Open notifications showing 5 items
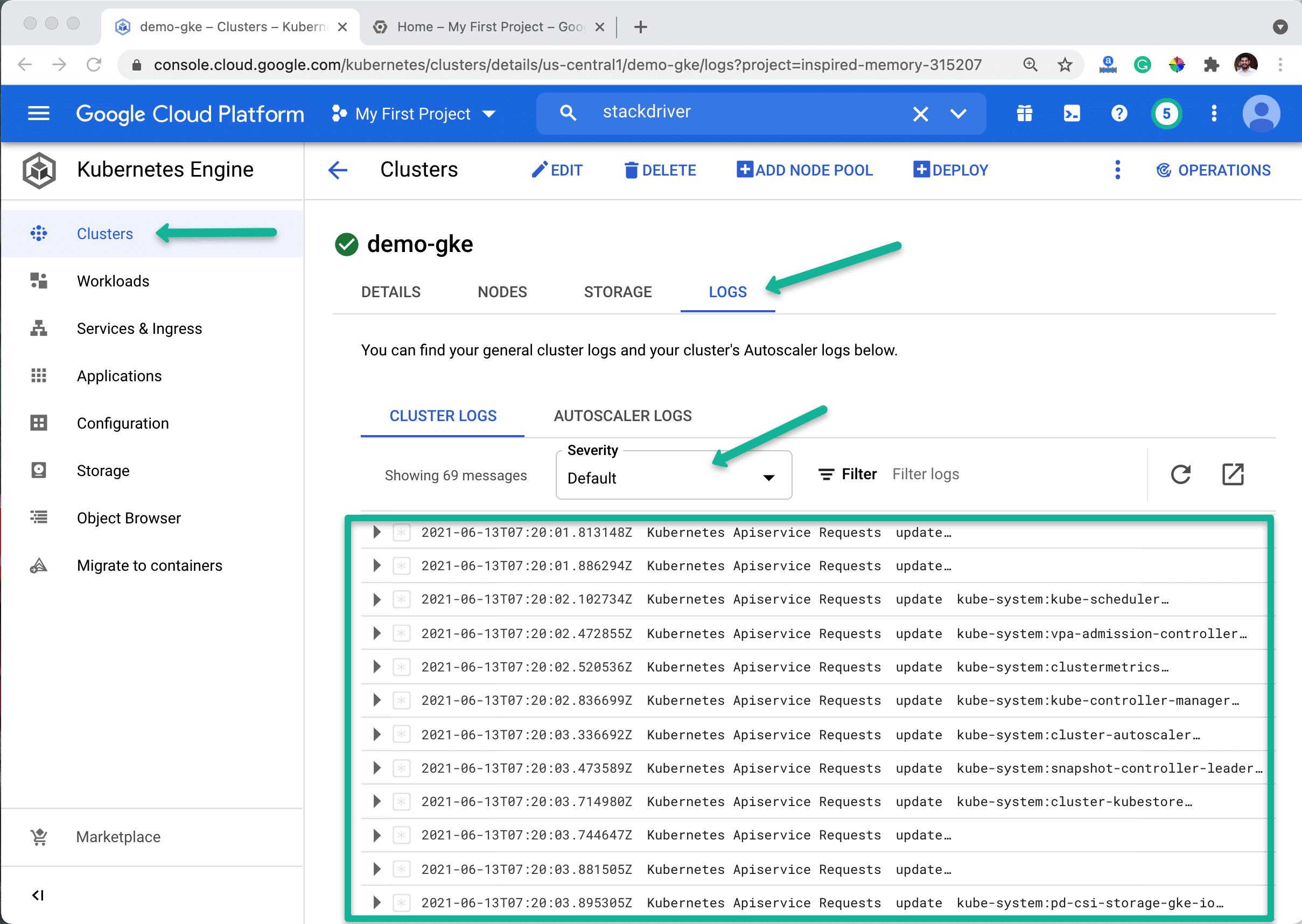1302x924 pixels. point(1166,113)
